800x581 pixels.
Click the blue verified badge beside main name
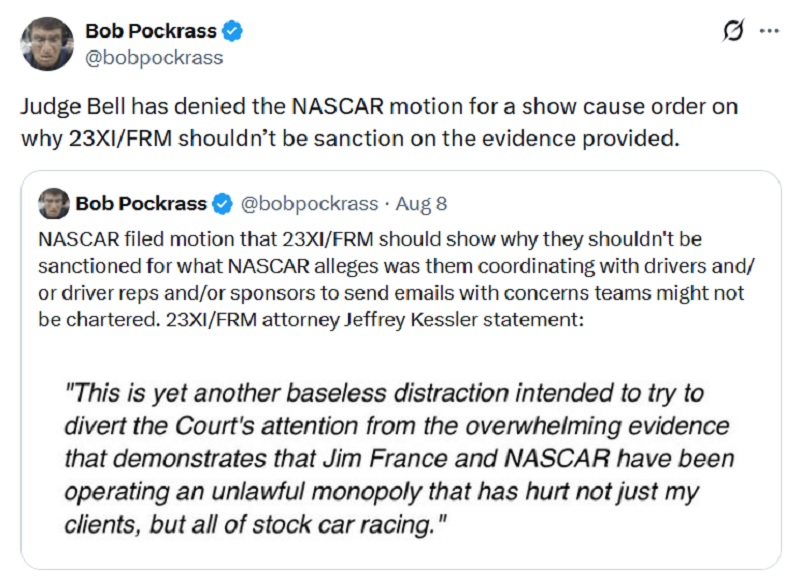(x=232, y=31)
